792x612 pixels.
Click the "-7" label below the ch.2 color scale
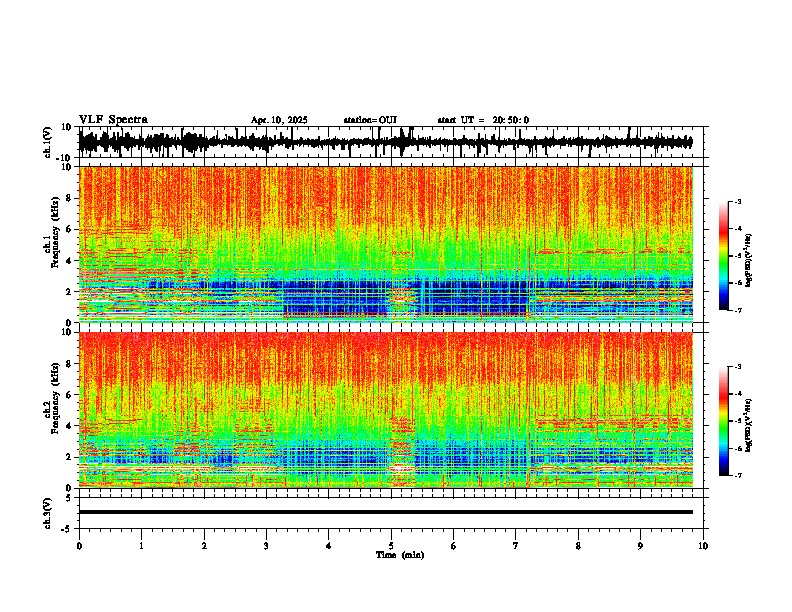point(737,475)
